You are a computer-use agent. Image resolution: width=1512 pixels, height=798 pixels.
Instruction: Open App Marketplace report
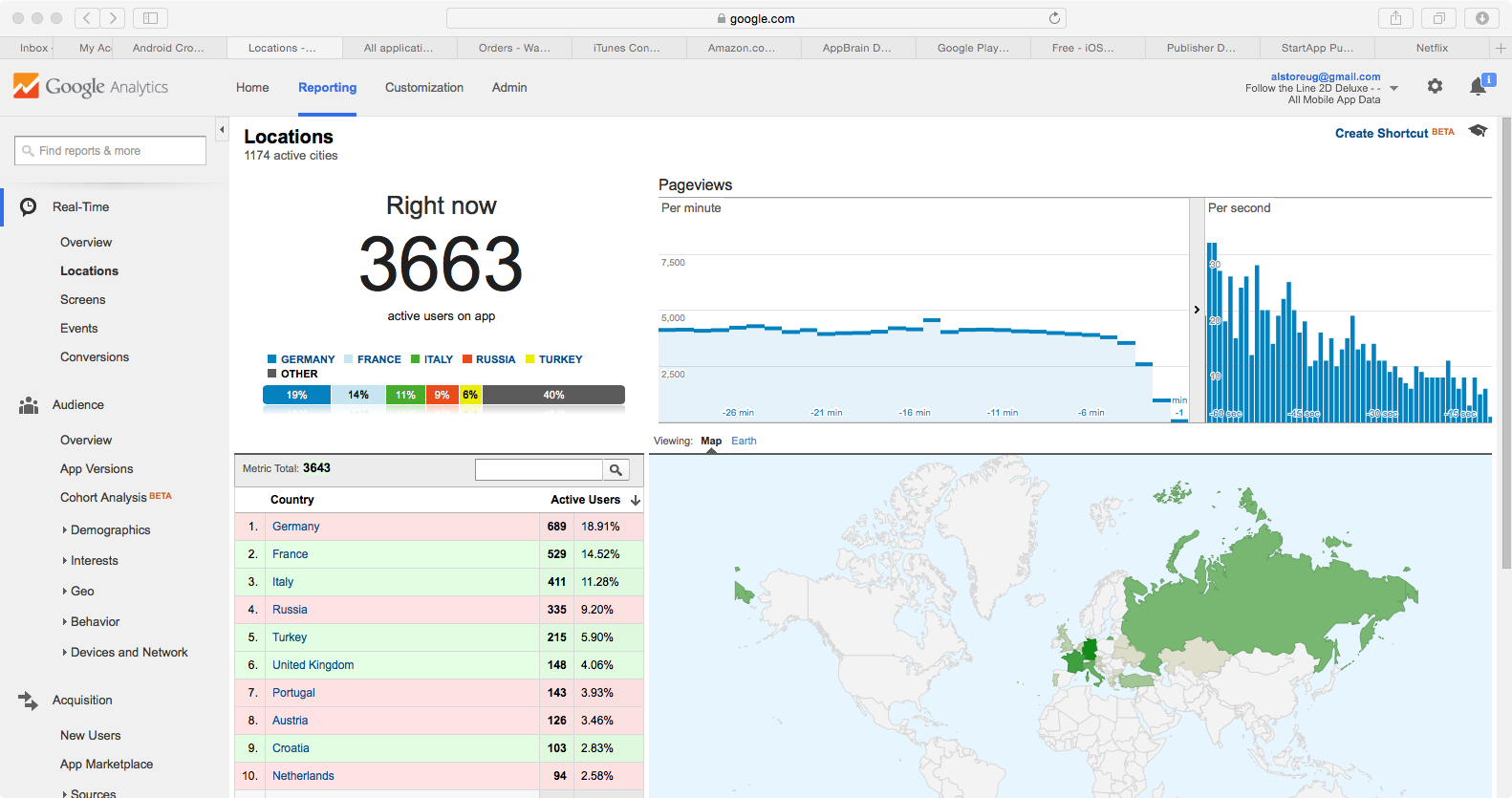click(106, 765)
